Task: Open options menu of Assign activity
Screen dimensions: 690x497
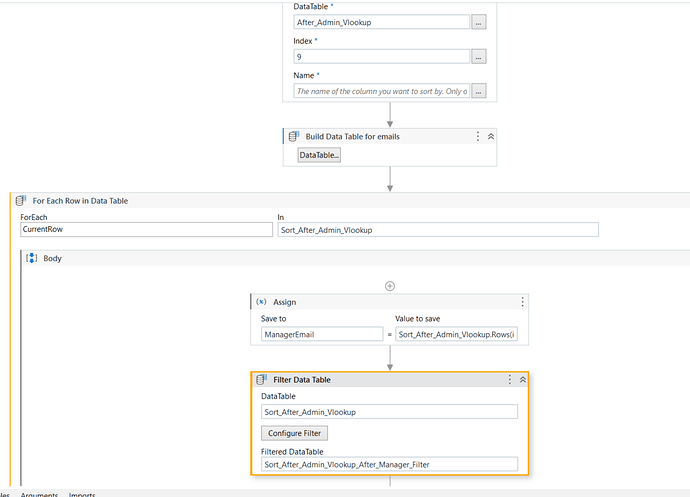Action: click(x=522, y=302)
